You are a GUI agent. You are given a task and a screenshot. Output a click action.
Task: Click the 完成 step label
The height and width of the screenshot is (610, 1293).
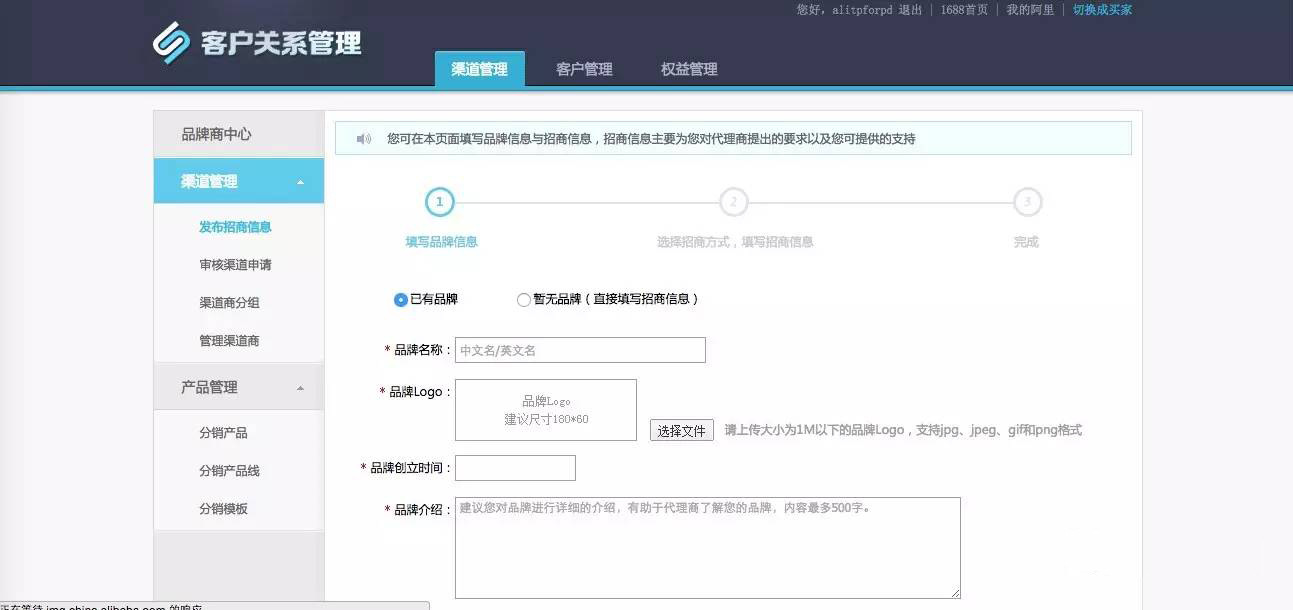point(1026,242)
